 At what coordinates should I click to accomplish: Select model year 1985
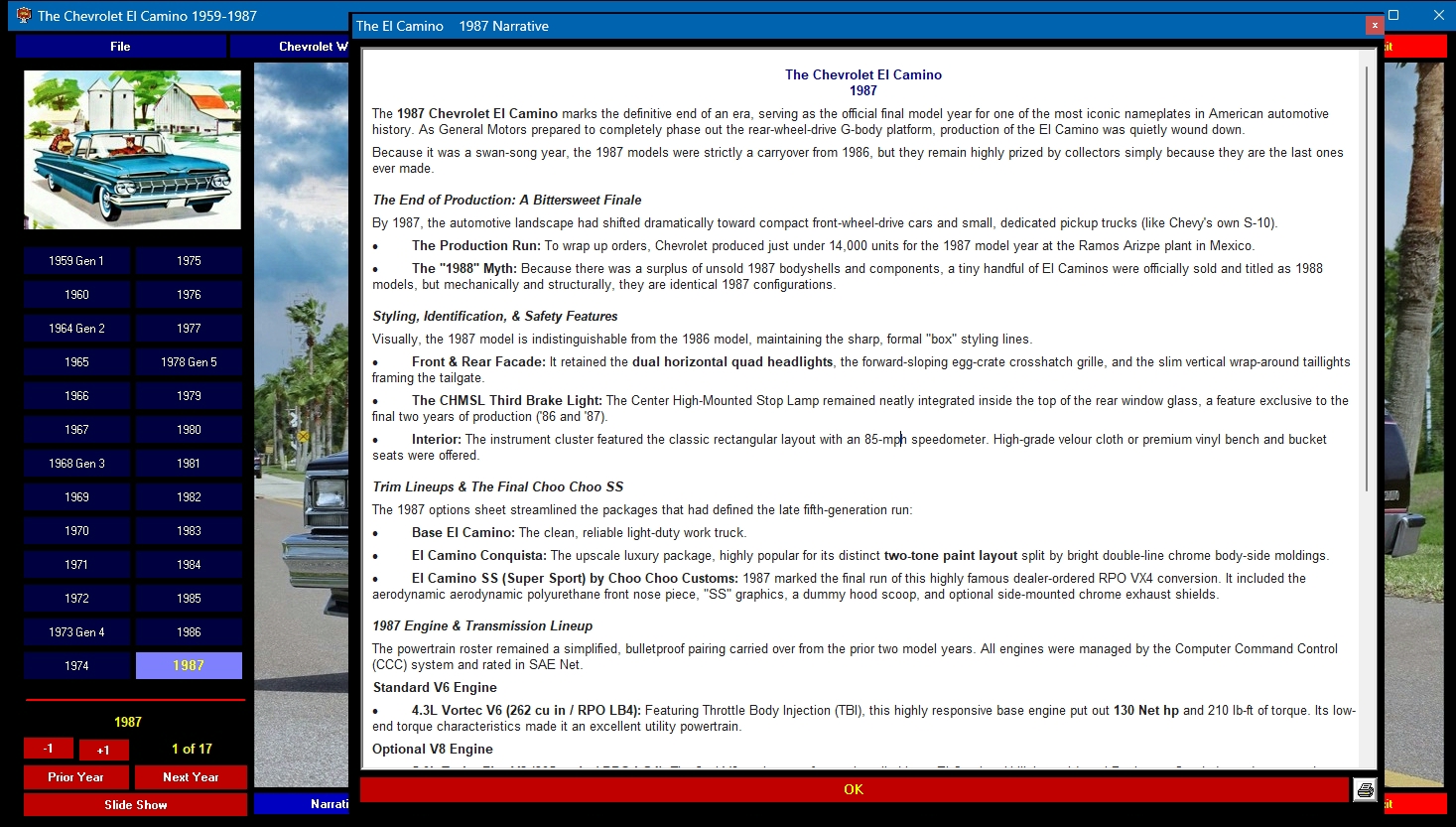(x=189, y=599)
